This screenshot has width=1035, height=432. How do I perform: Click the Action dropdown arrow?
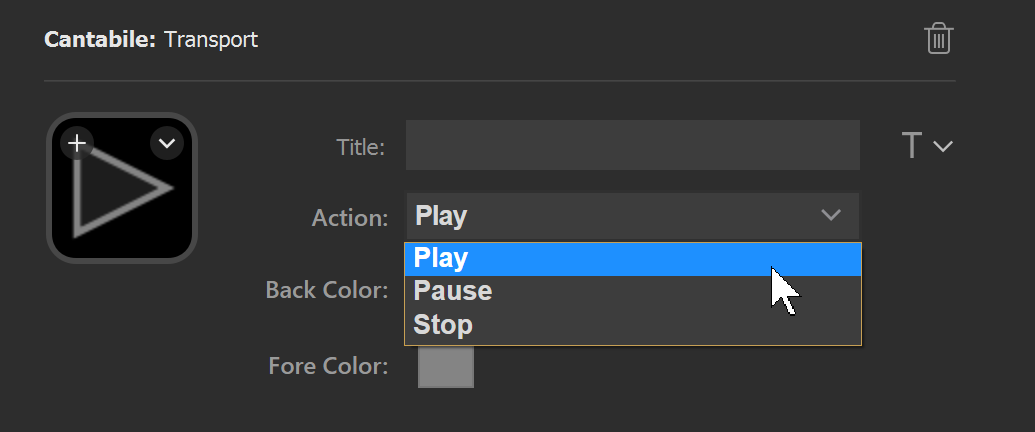(830, 215)
